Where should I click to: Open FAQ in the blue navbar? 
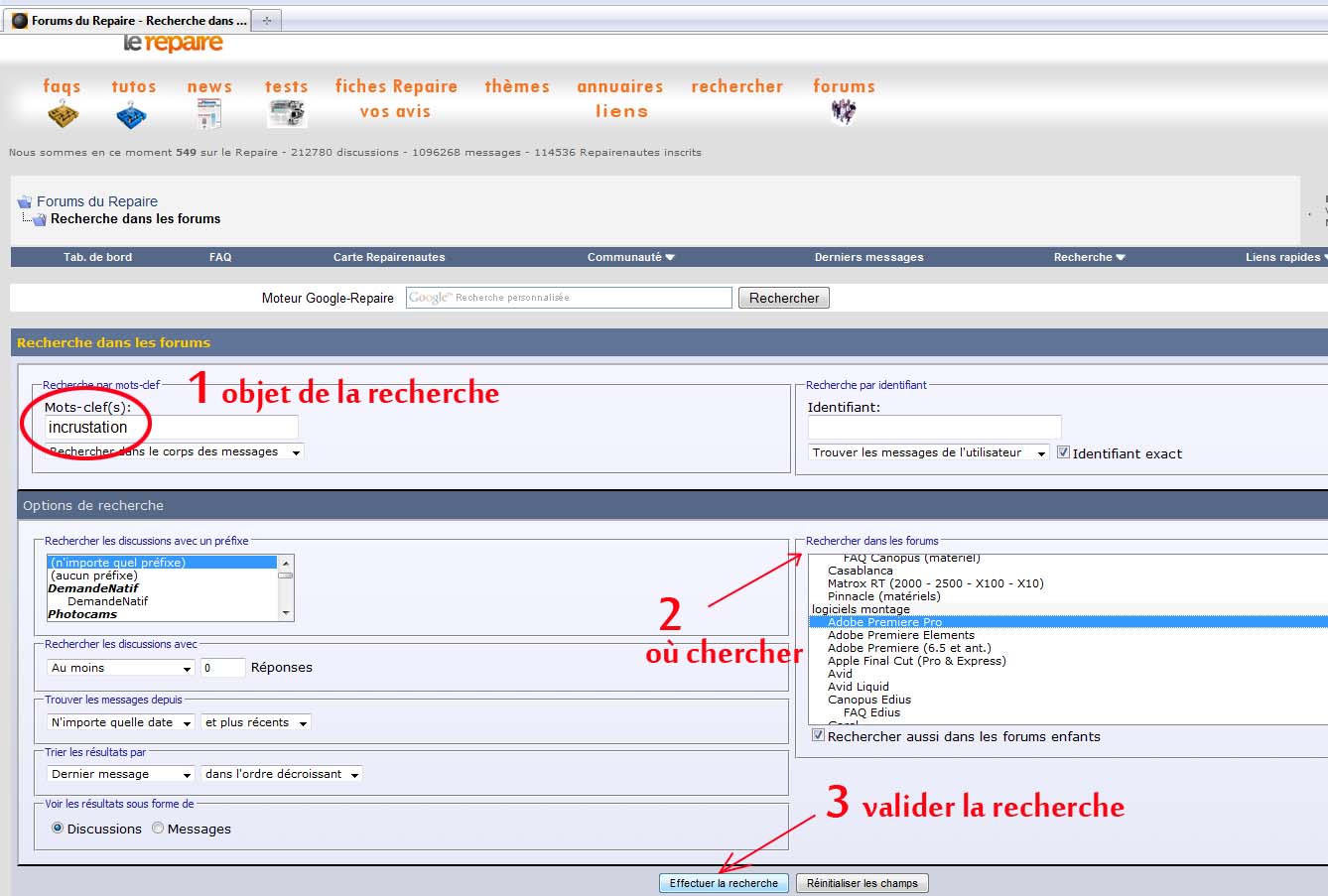220,257
